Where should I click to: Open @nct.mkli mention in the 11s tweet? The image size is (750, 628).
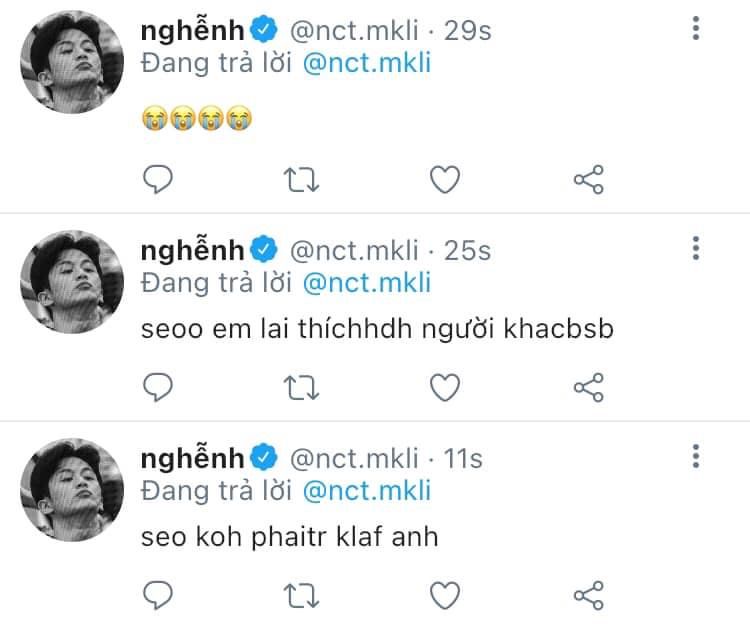365,491
